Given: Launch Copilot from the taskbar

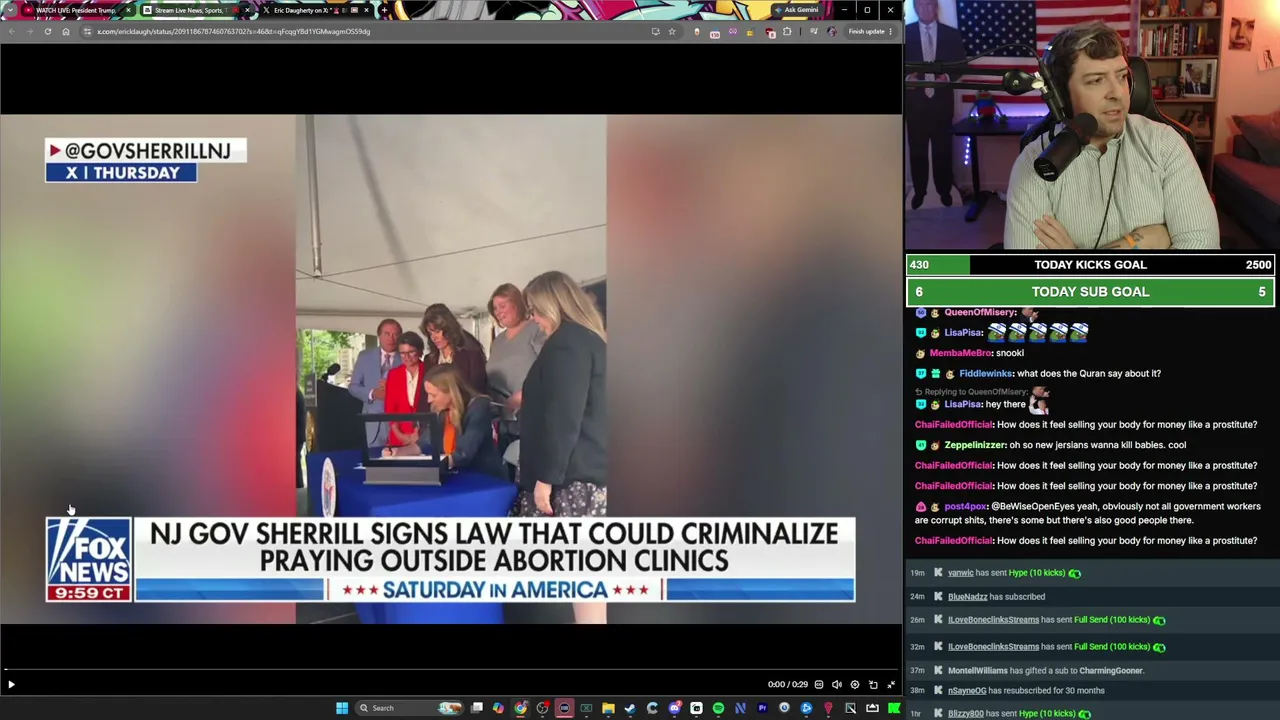Looking at the screenshot, I should coord(498,708).
